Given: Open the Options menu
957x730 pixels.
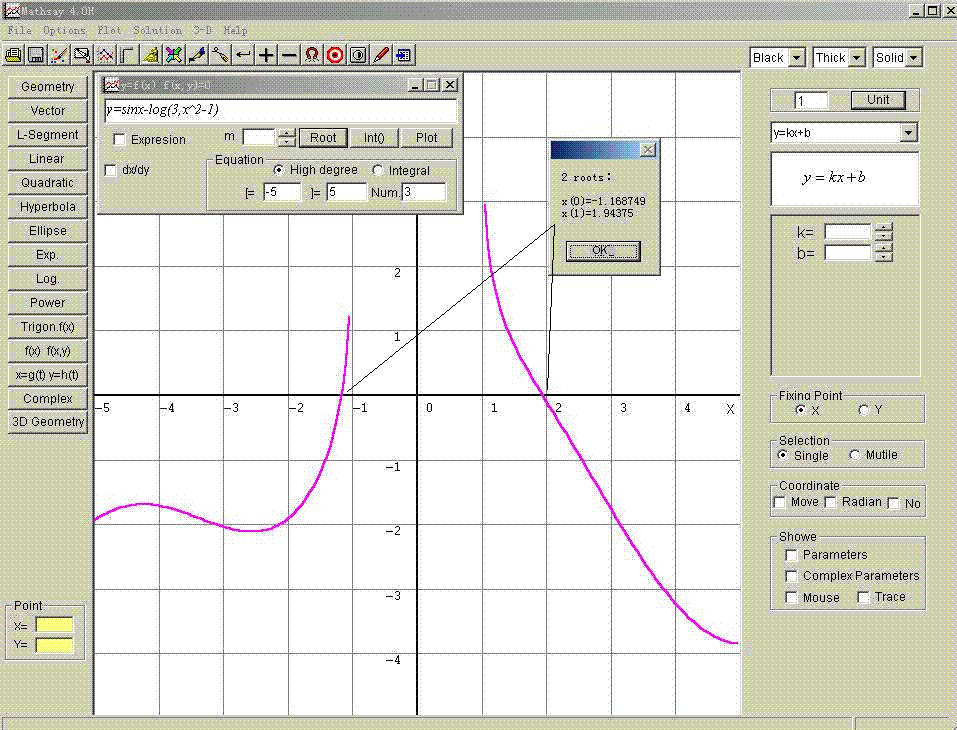Looking at the screenshot, I should 64,30.
